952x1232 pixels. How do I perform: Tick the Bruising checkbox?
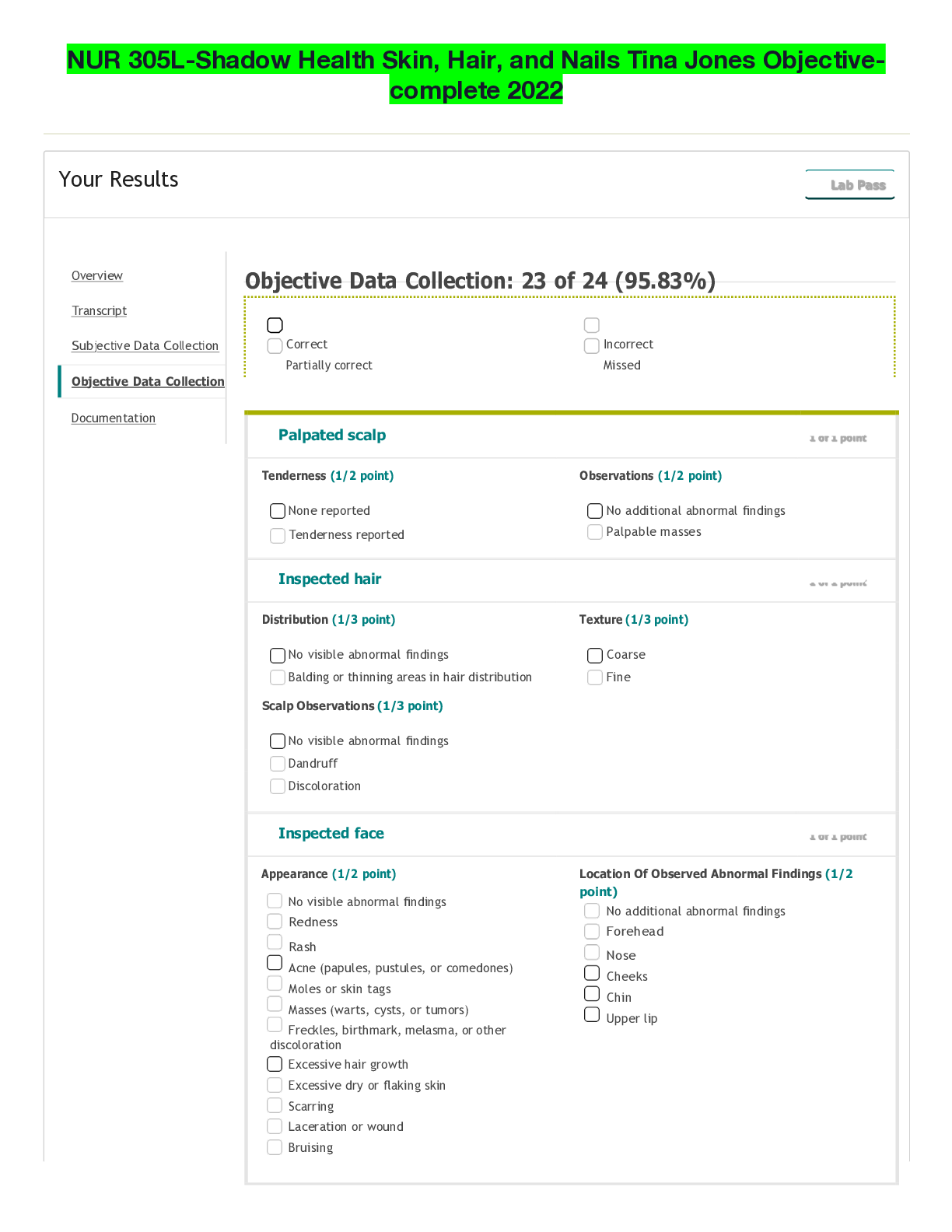(x=275, y=1147)
